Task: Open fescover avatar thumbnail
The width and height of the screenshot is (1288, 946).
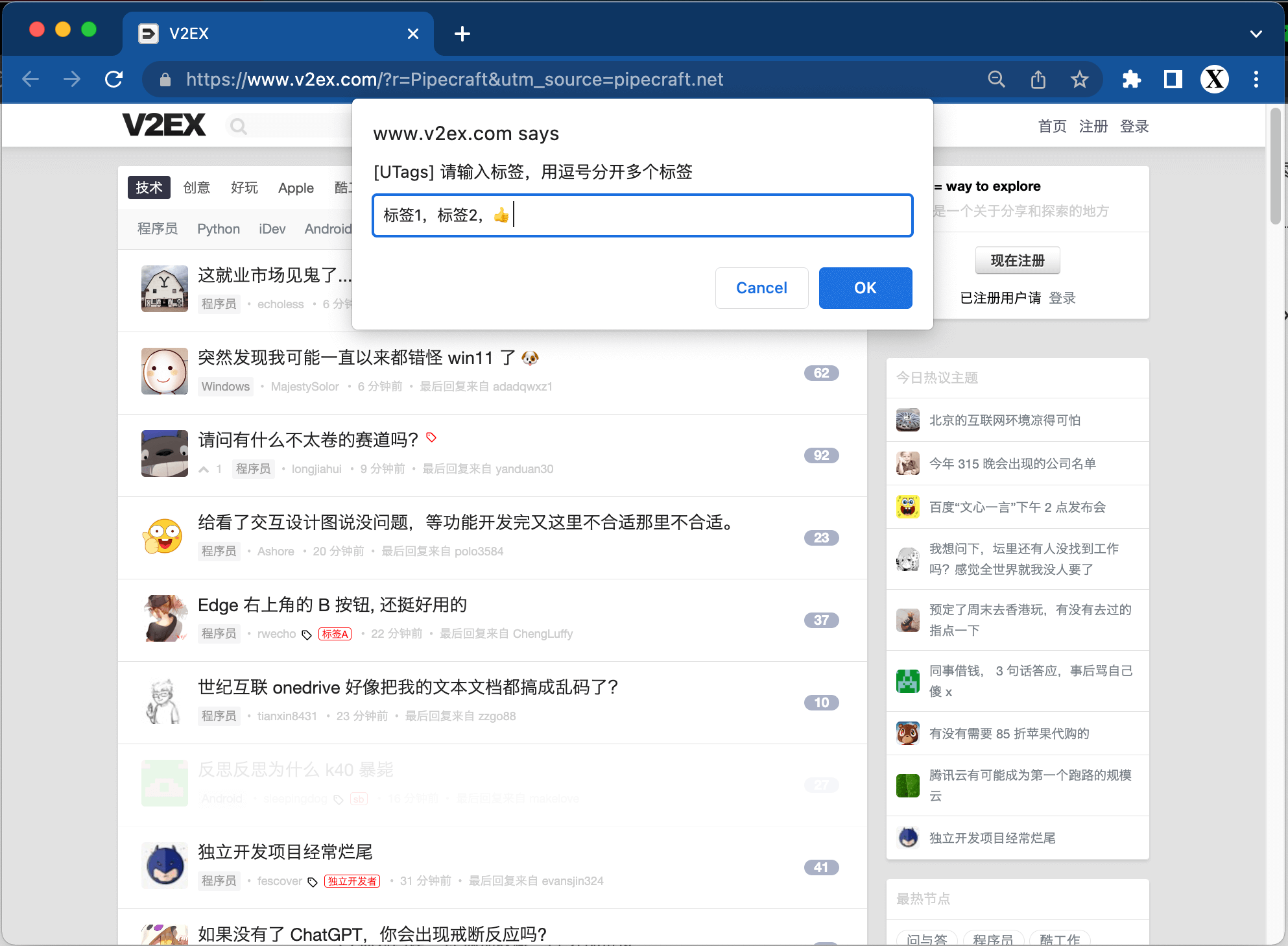Action: coord(165,866)
